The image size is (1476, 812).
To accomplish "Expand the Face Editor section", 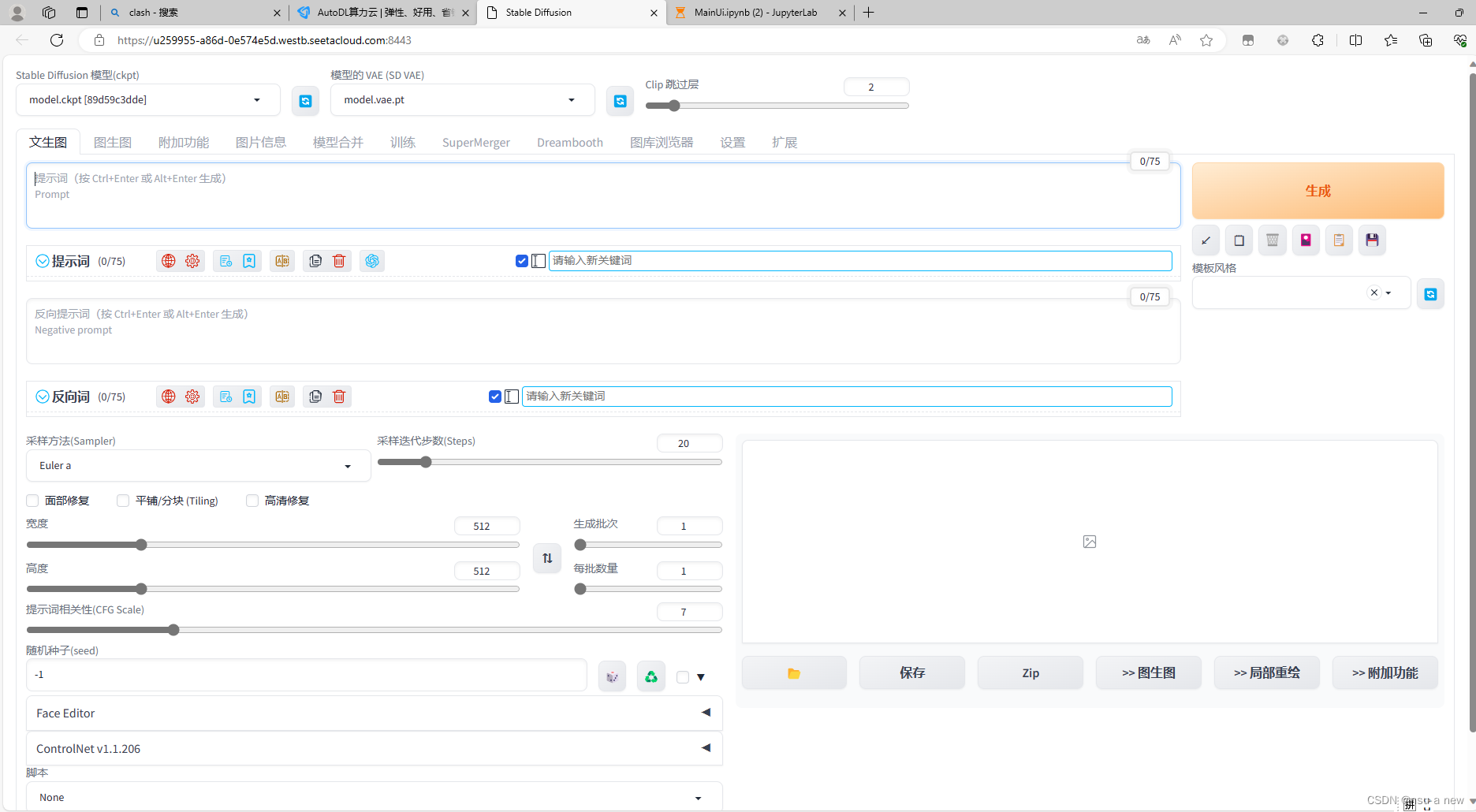I will pyautogui.click(x=375, y=713).
